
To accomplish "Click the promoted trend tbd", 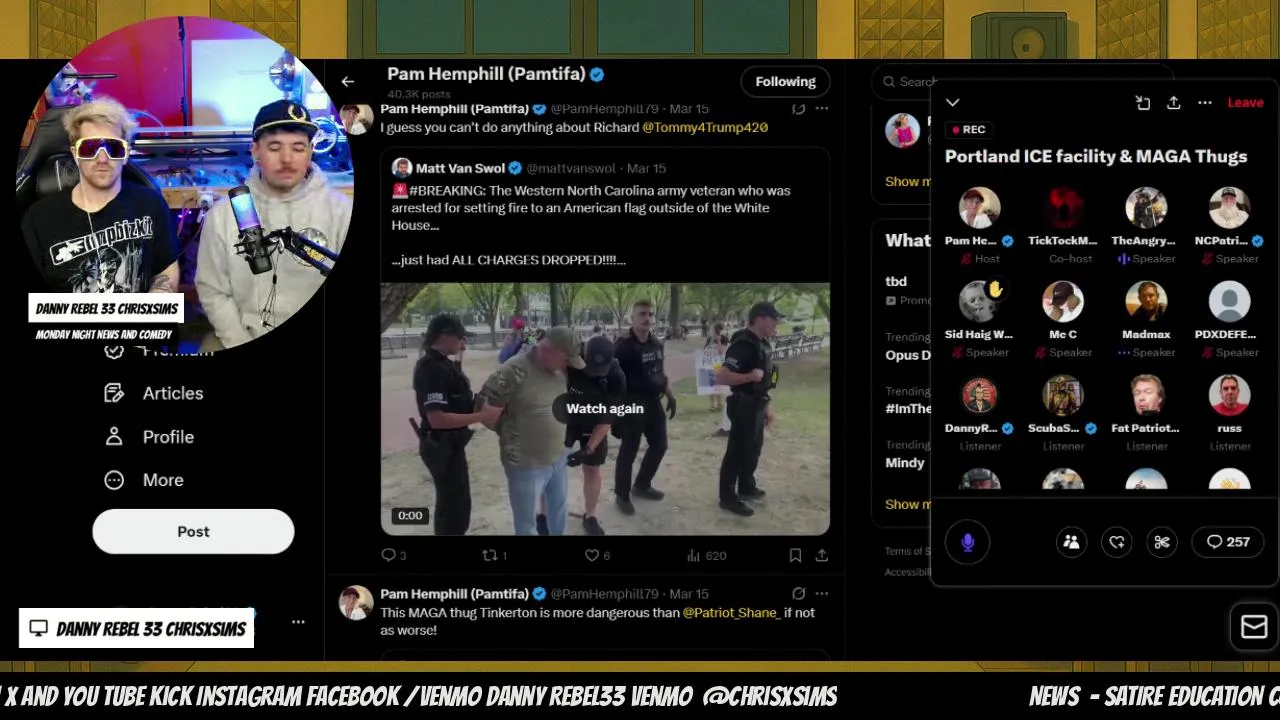I will click(896, 281).
